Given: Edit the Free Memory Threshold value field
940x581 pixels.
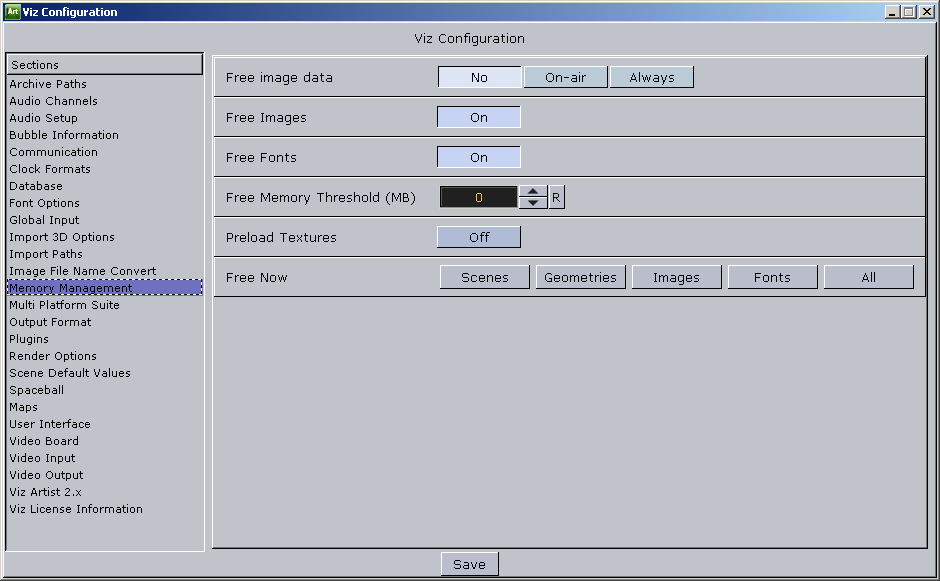Looking at the screenshot, I should (480, 196).
